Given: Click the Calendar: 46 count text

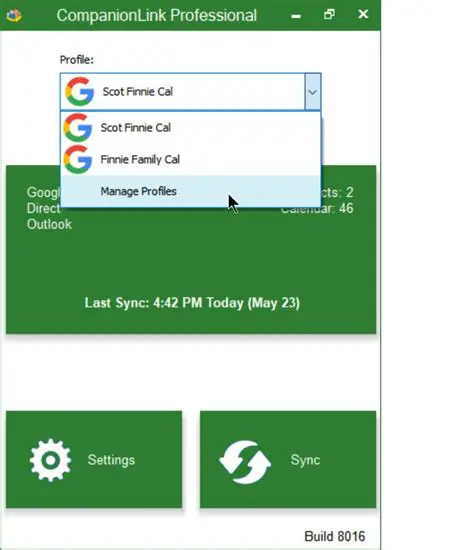Looking at the screenshot, I should (317, 208).
